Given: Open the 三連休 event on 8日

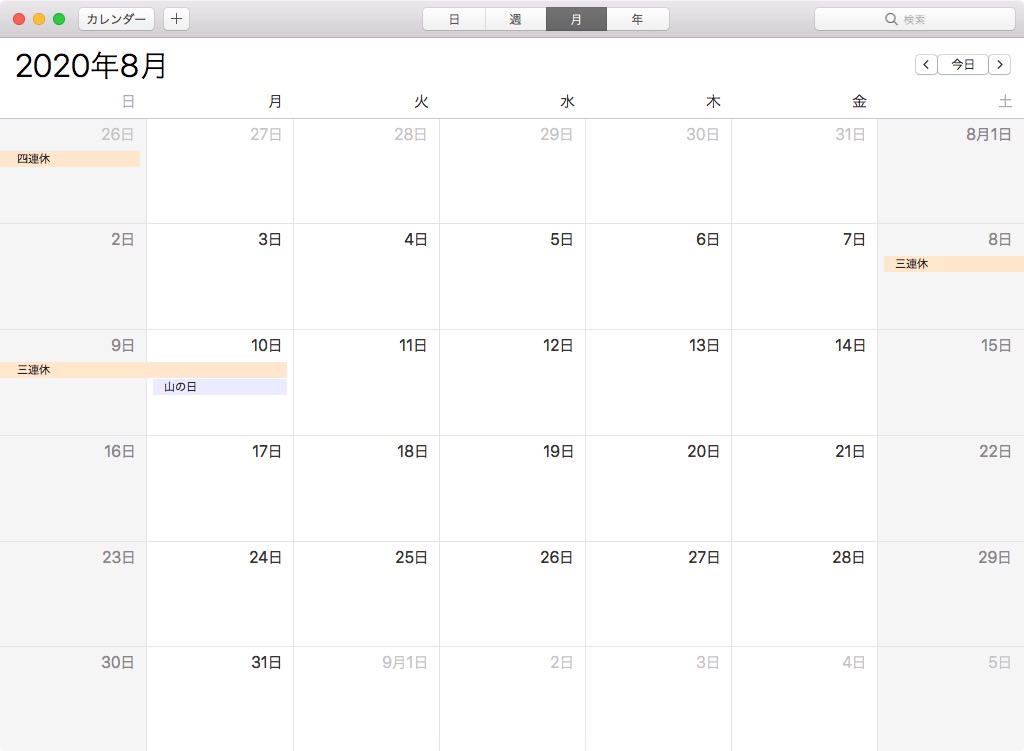Looking at the screenshot, I should pyautogui.click(x=953, y=264).
